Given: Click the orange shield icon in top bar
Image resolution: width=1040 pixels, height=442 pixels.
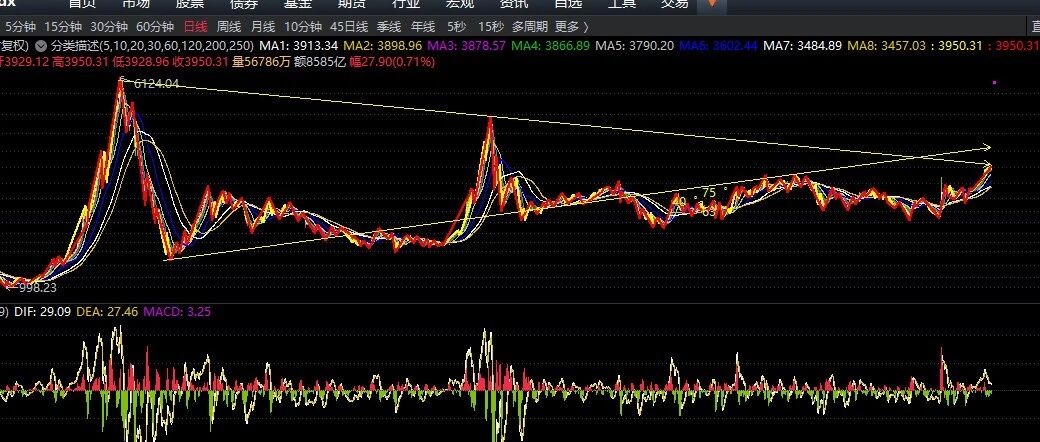Looking at the screenshot, I should [x=712, y=4].
